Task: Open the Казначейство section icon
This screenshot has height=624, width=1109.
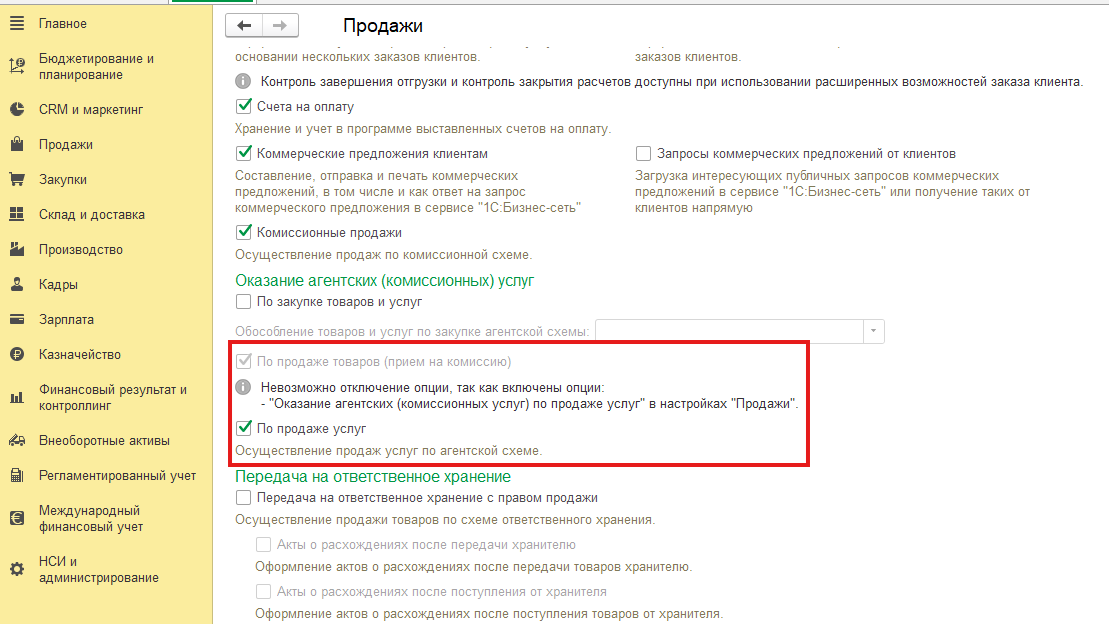Action: point(16,354)
